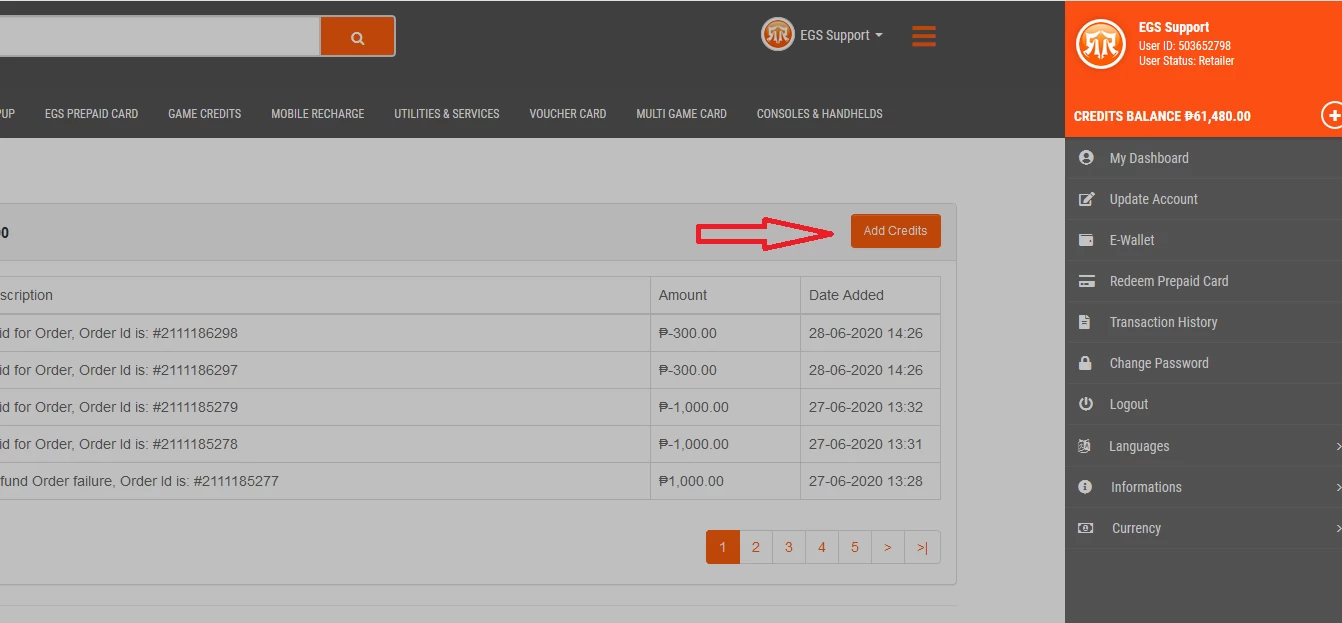Click the Amount column header
Screen dimensions: 1342x623
coord(725,295)
